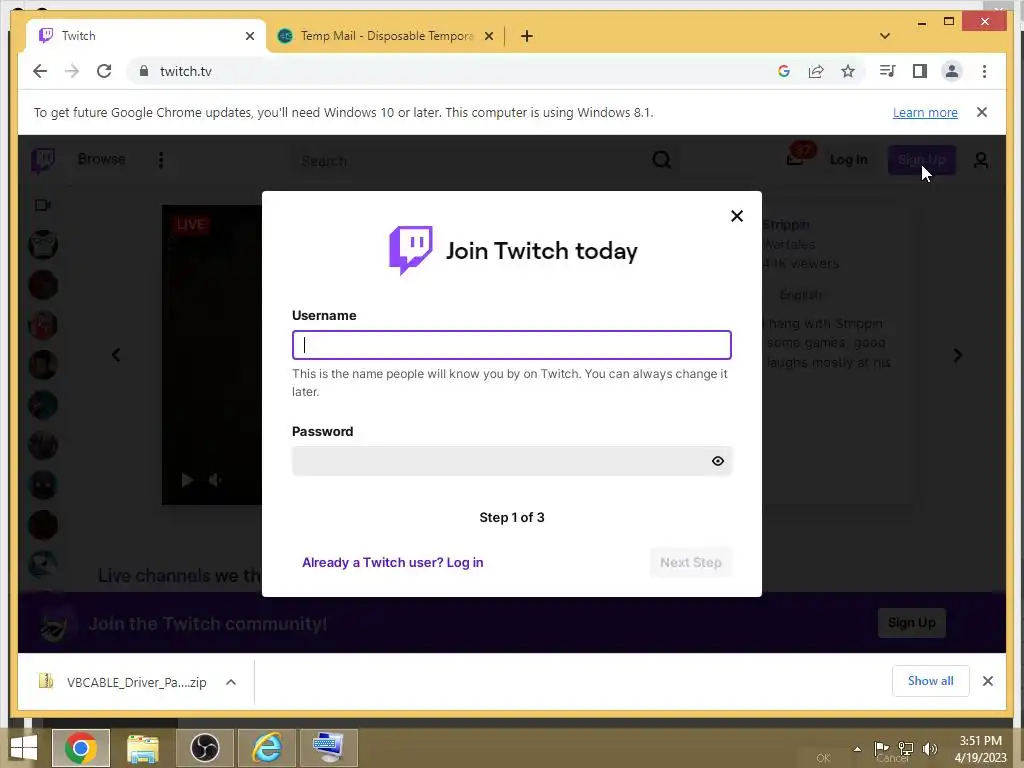Image resolution: width=1024 pixels, height=768 pixels.
Task: Click the Next Step button
Action: [x=690, y=562]
